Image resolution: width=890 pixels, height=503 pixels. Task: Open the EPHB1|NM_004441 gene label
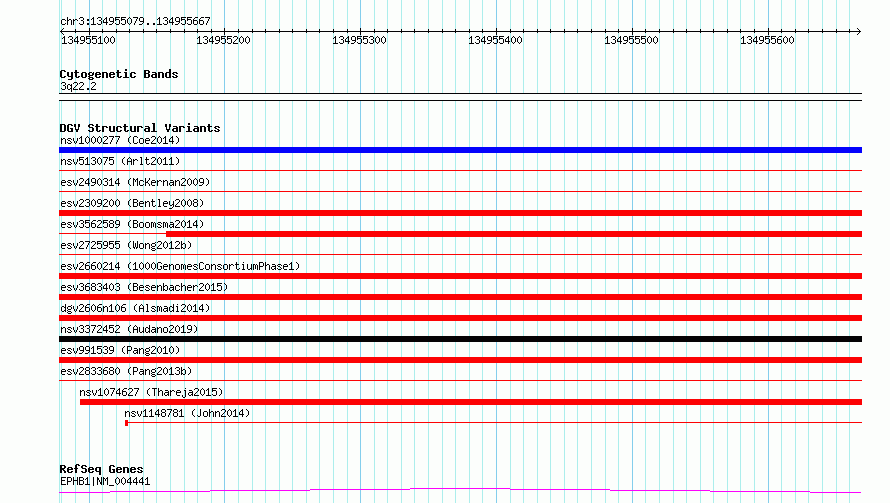pyautogui.click(x=105, y=481)
